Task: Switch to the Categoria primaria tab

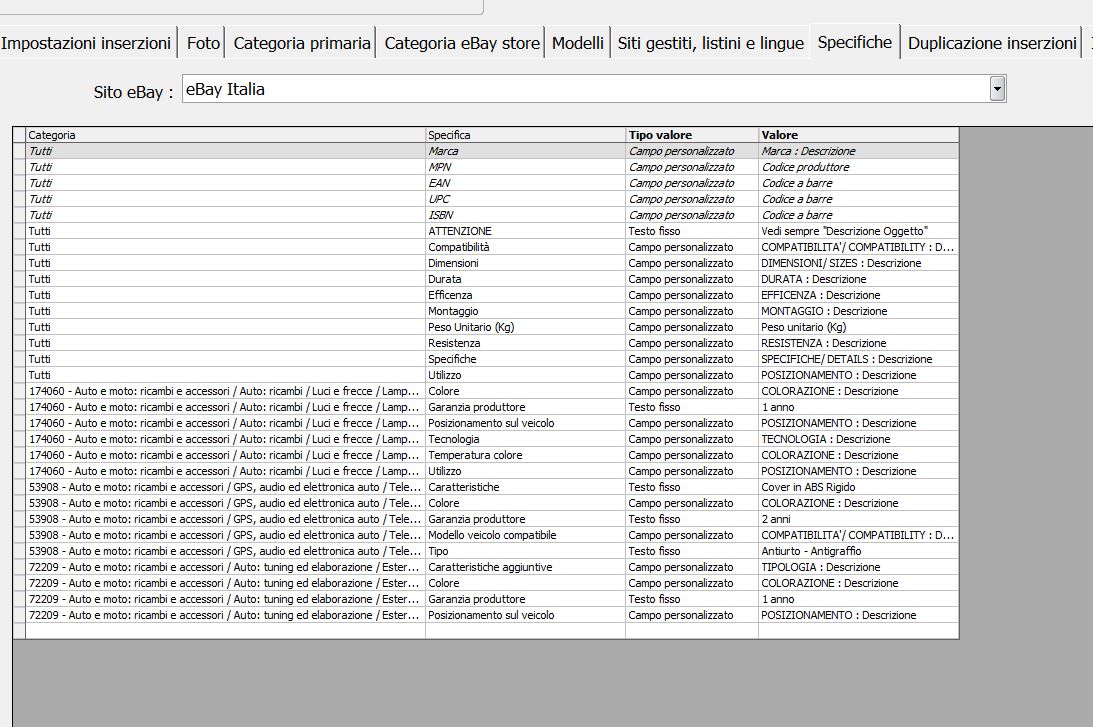Action: pos(302,43)
